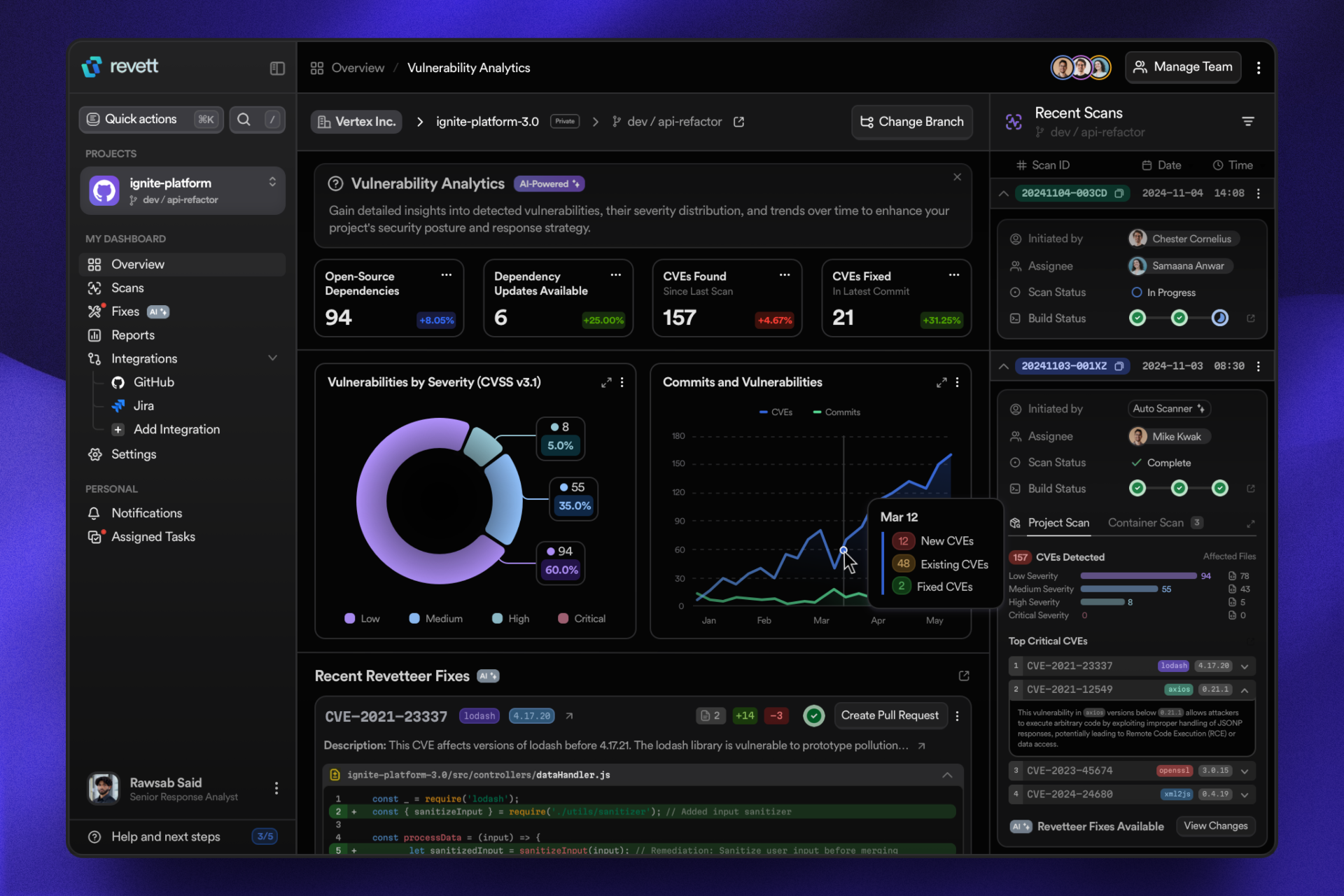Expand CVE-2023-45674 details row

point(1245,771)
